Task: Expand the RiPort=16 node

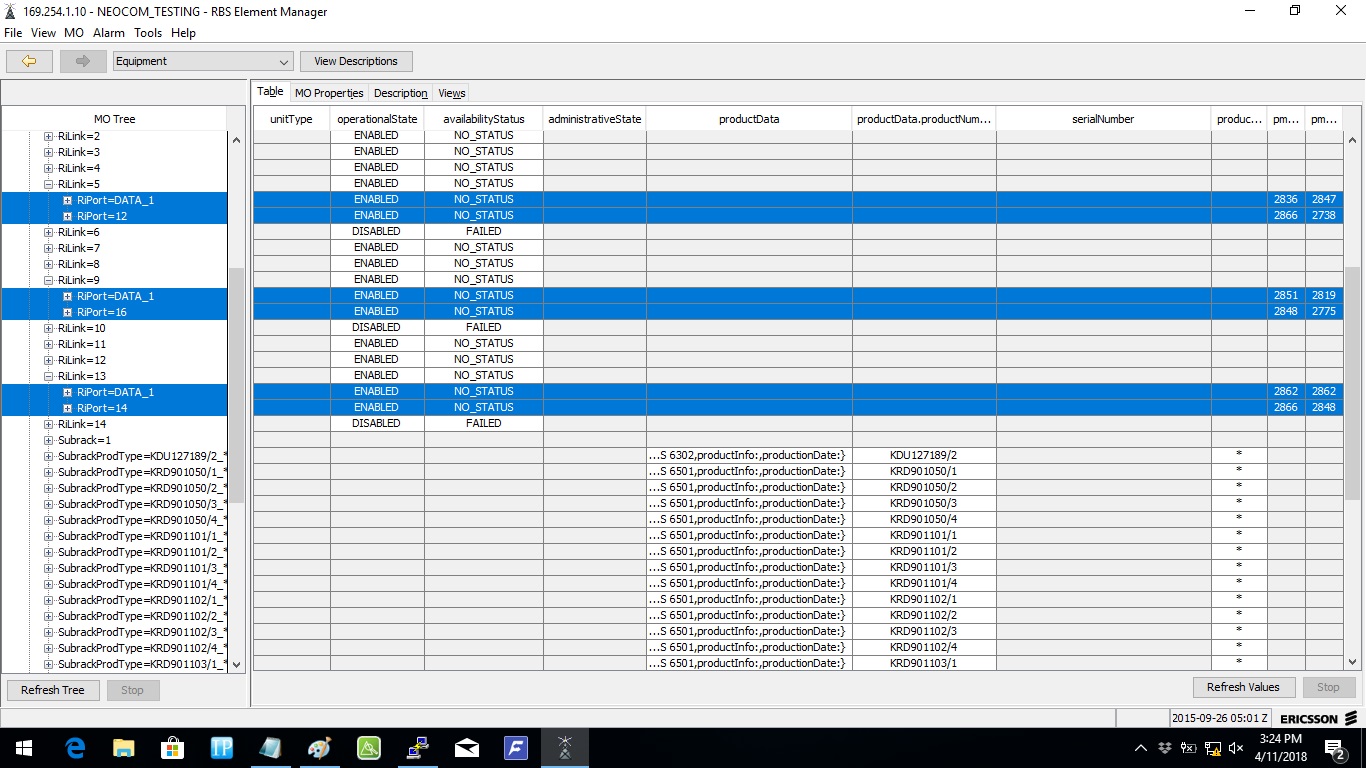Action: (67, 312)
